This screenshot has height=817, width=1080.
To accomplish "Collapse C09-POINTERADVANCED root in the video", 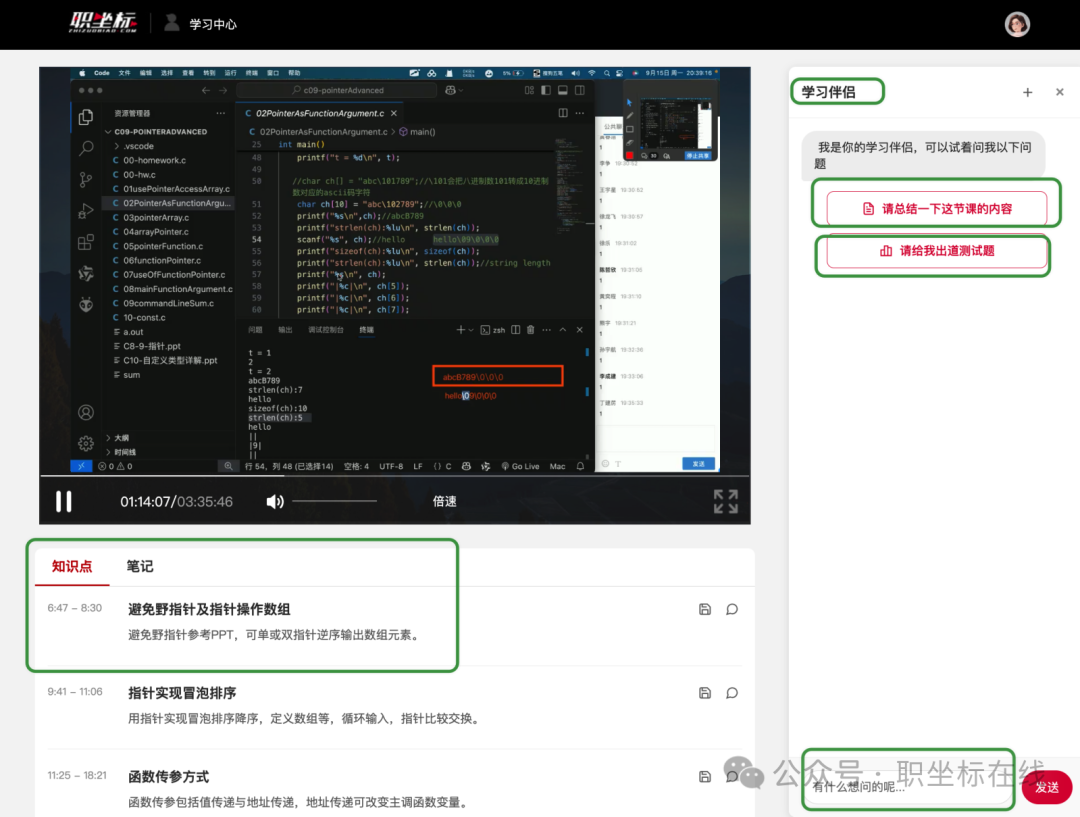I will 160,132.
